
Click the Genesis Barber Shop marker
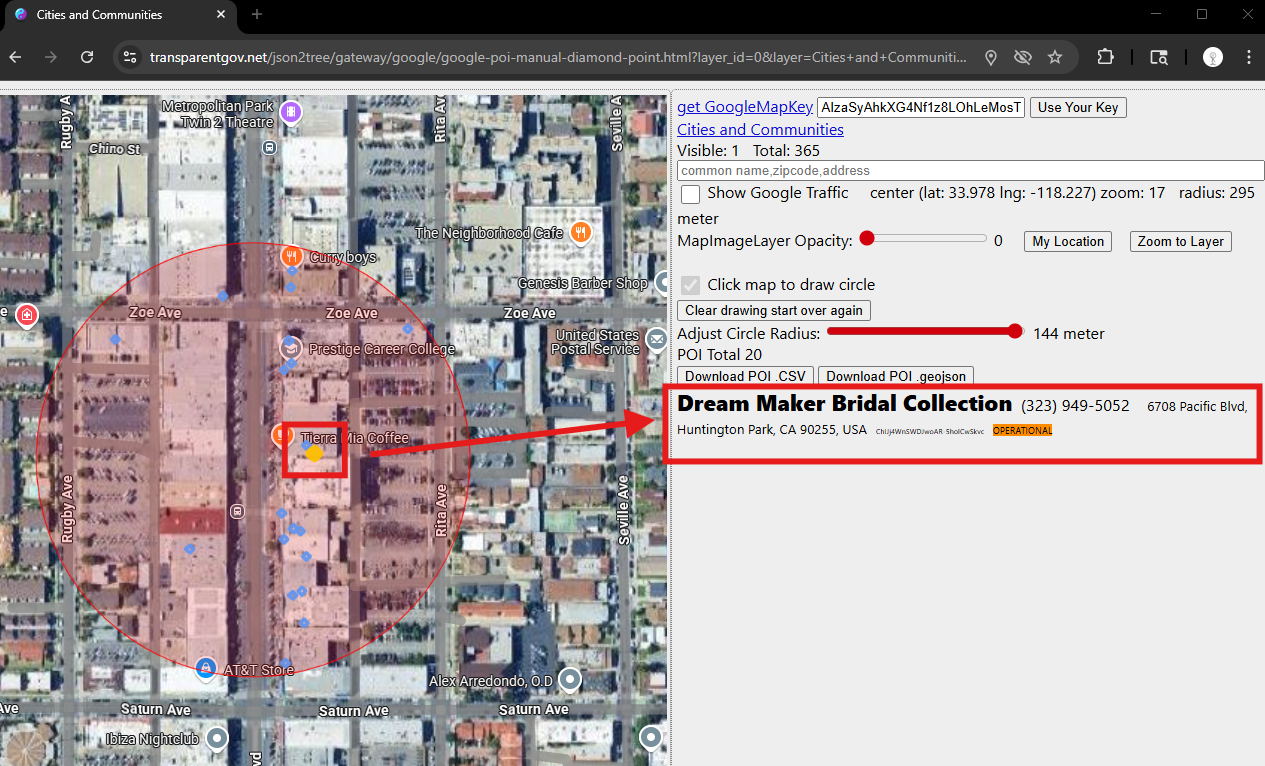coord(661,283)
